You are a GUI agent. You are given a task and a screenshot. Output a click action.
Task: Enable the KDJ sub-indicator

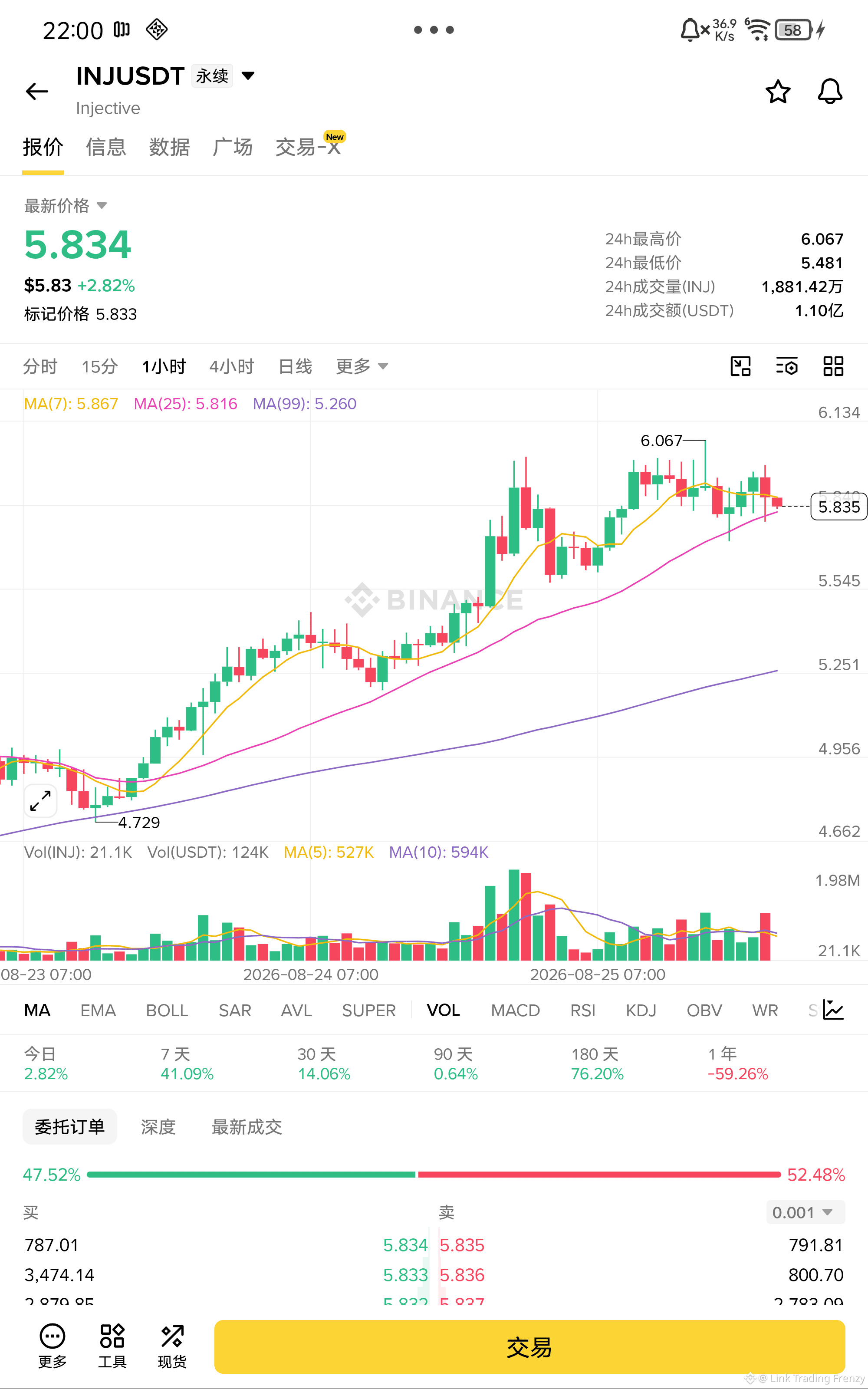pos(641,1010)
